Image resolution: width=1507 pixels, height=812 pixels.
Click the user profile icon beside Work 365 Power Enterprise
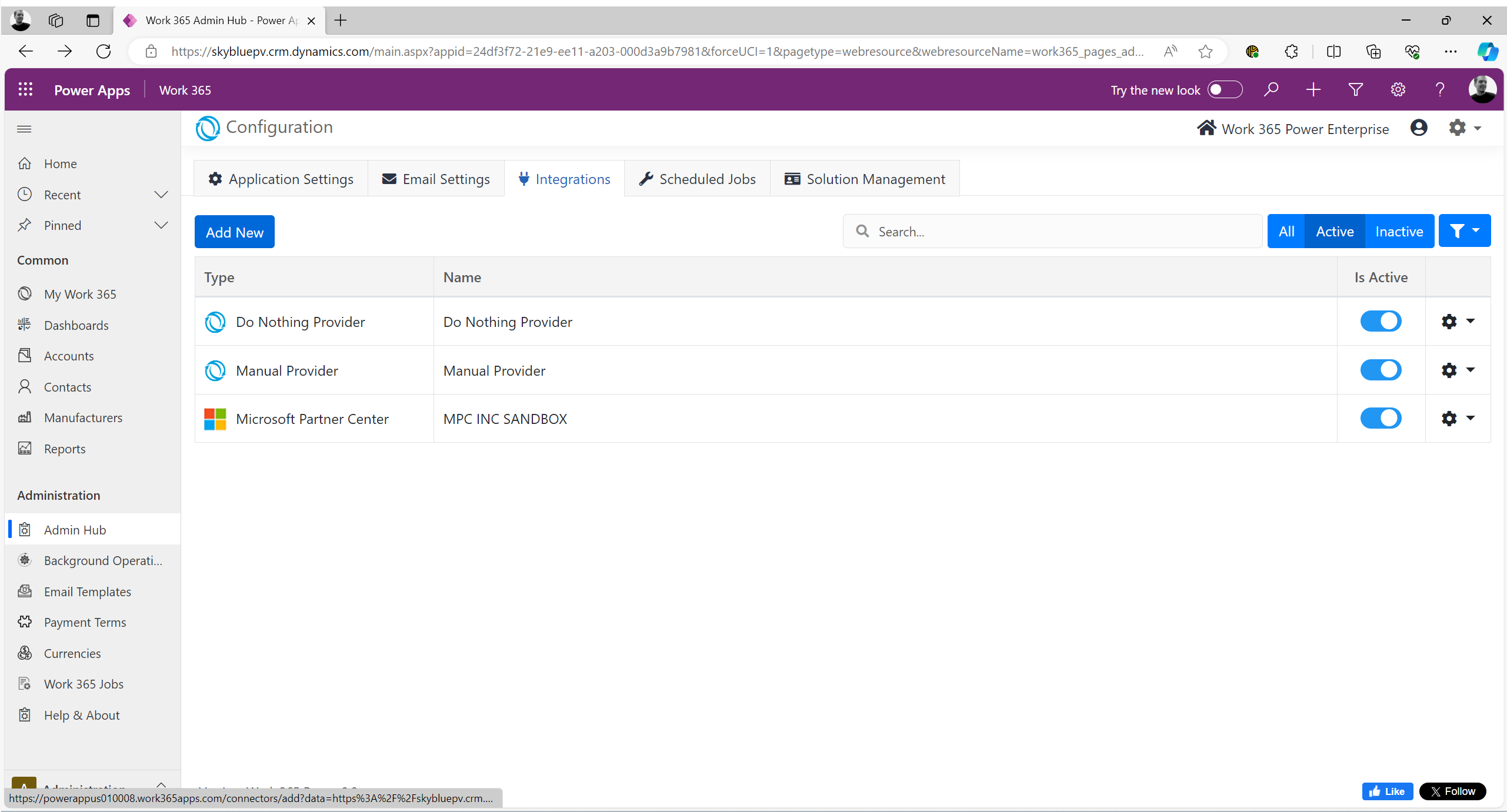click(1418, 128)
